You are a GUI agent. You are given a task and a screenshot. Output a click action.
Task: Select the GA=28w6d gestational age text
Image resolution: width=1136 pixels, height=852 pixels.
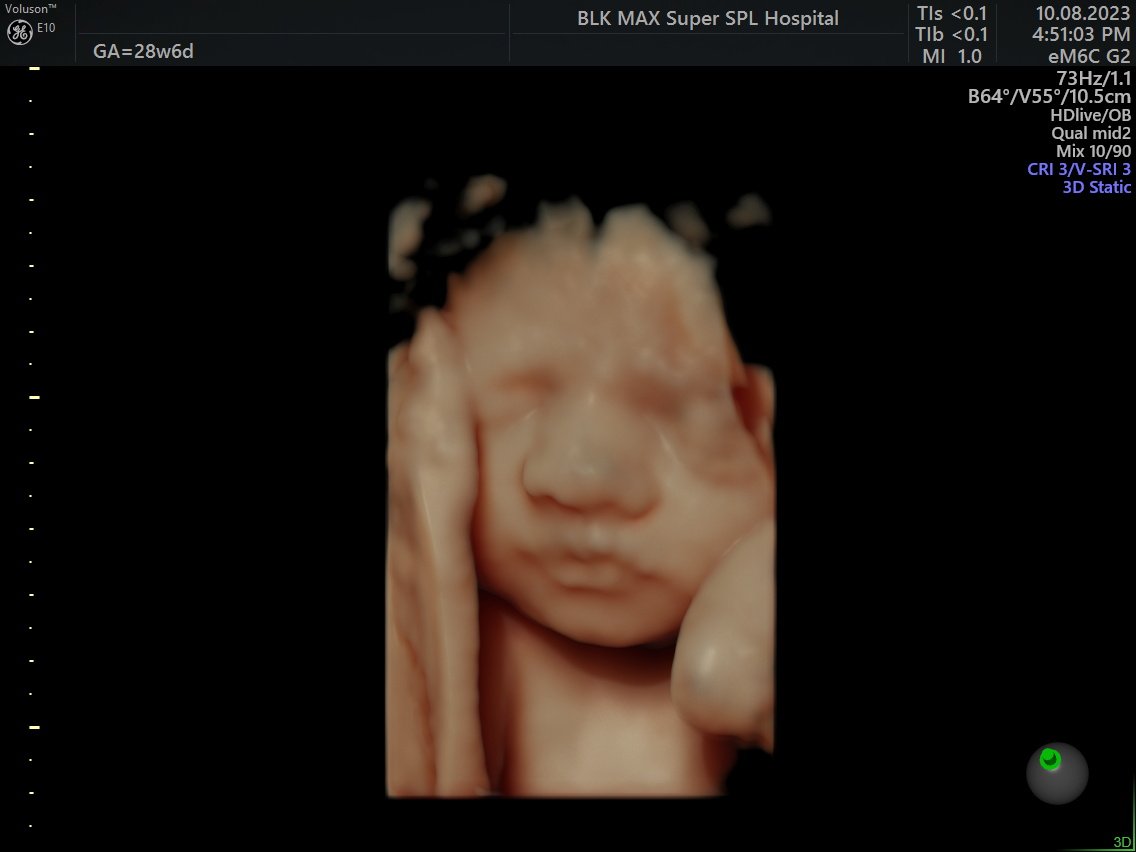[143, 51]
